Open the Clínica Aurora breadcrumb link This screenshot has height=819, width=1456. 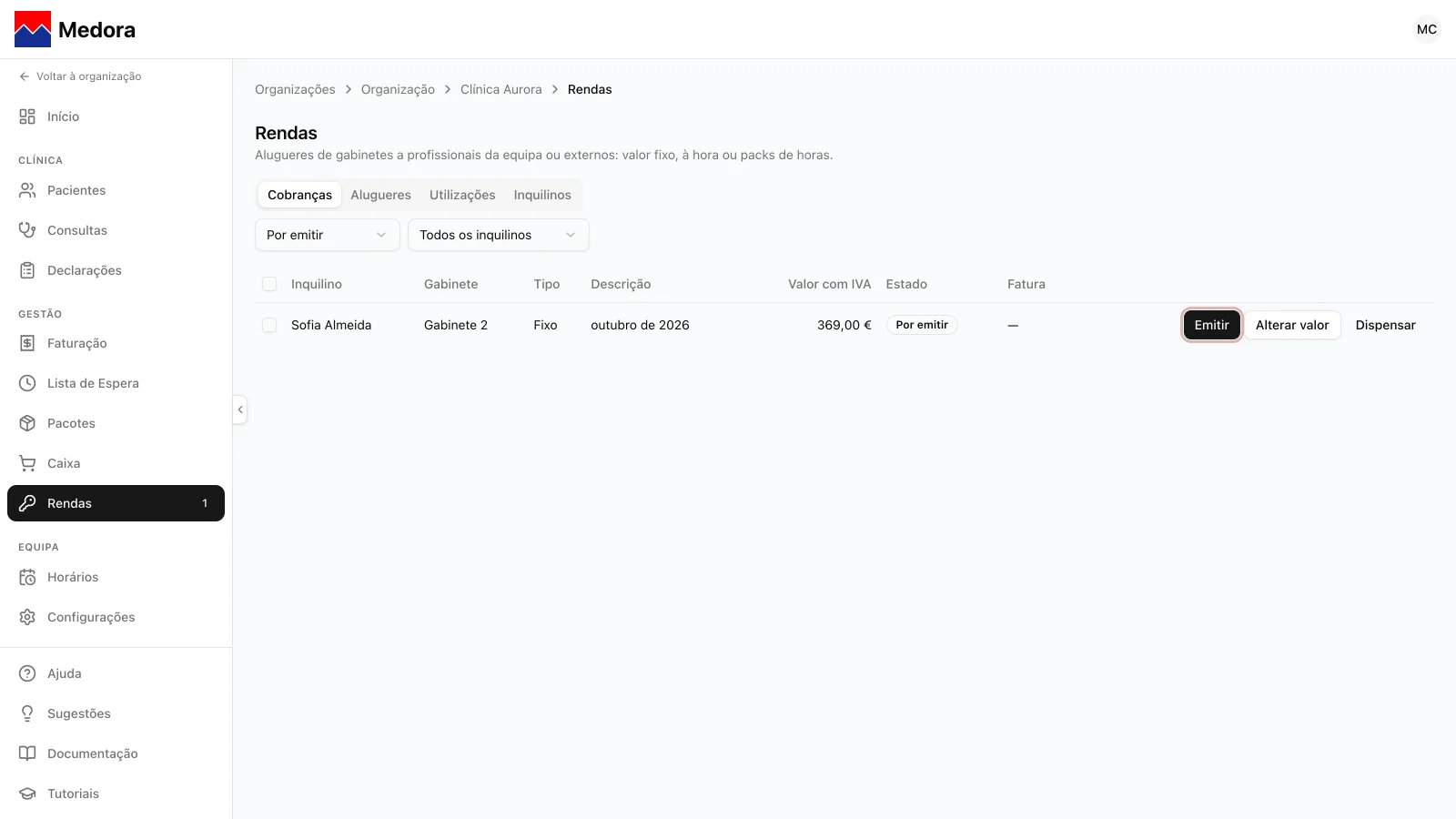point(500,89)
